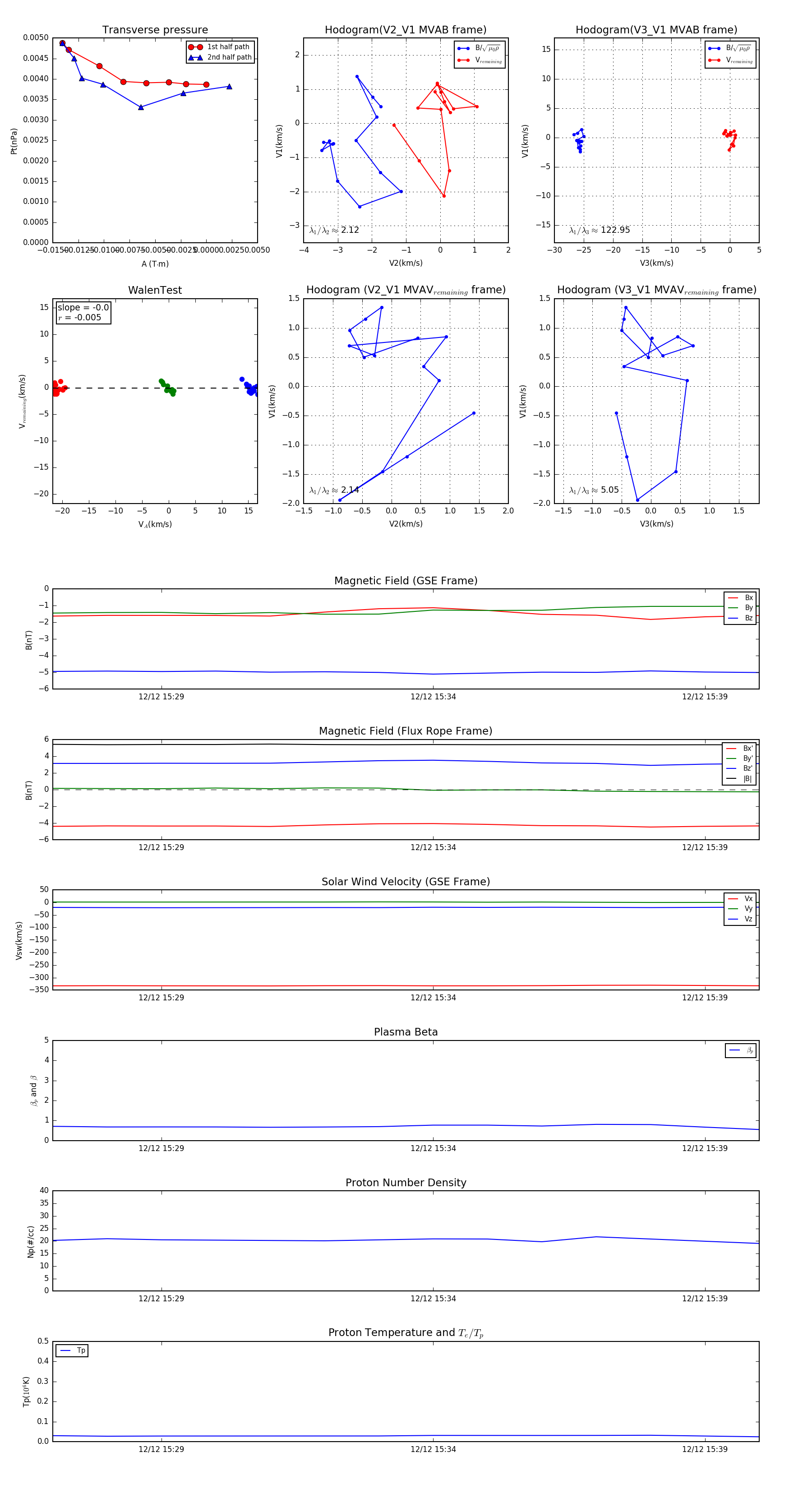Click the "Magnetic Field (GSE Frame)" title
The height and width of the screenshot is (1489, 812).
coord(406,581)
